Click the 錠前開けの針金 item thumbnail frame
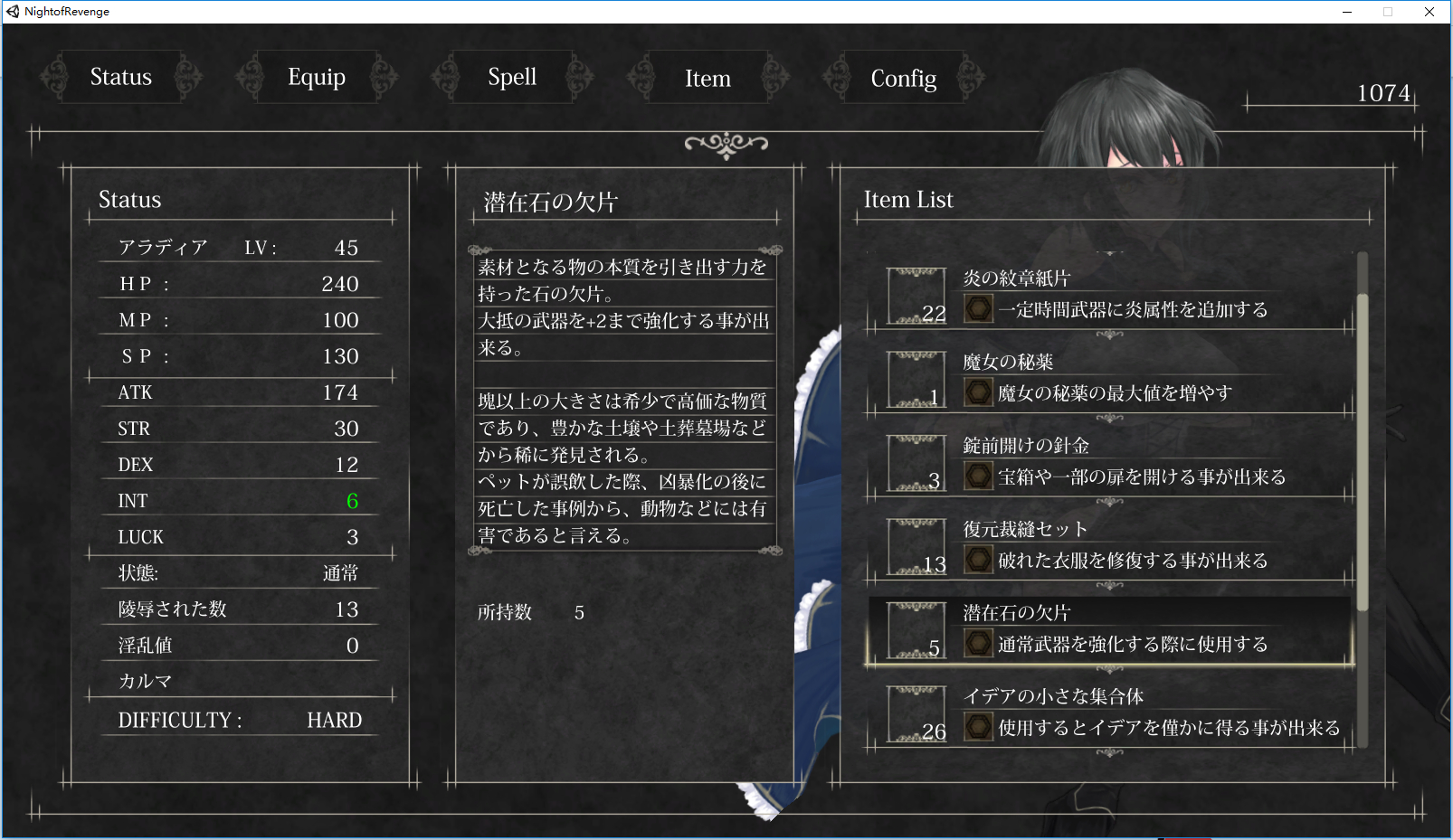The height and width of the screenshot is (840, 1453). click(917, 463)
